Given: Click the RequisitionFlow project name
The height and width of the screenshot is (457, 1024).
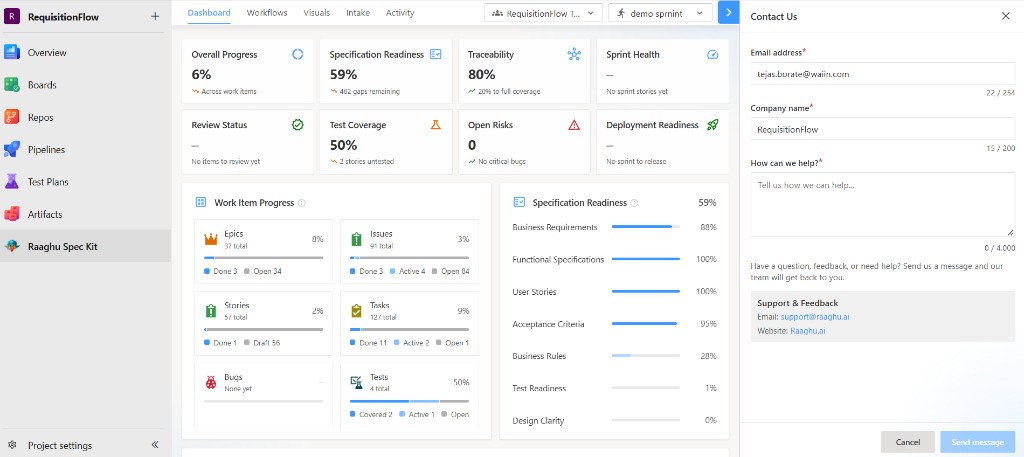Looking at the screenshot, I should [x=63, y=17].
